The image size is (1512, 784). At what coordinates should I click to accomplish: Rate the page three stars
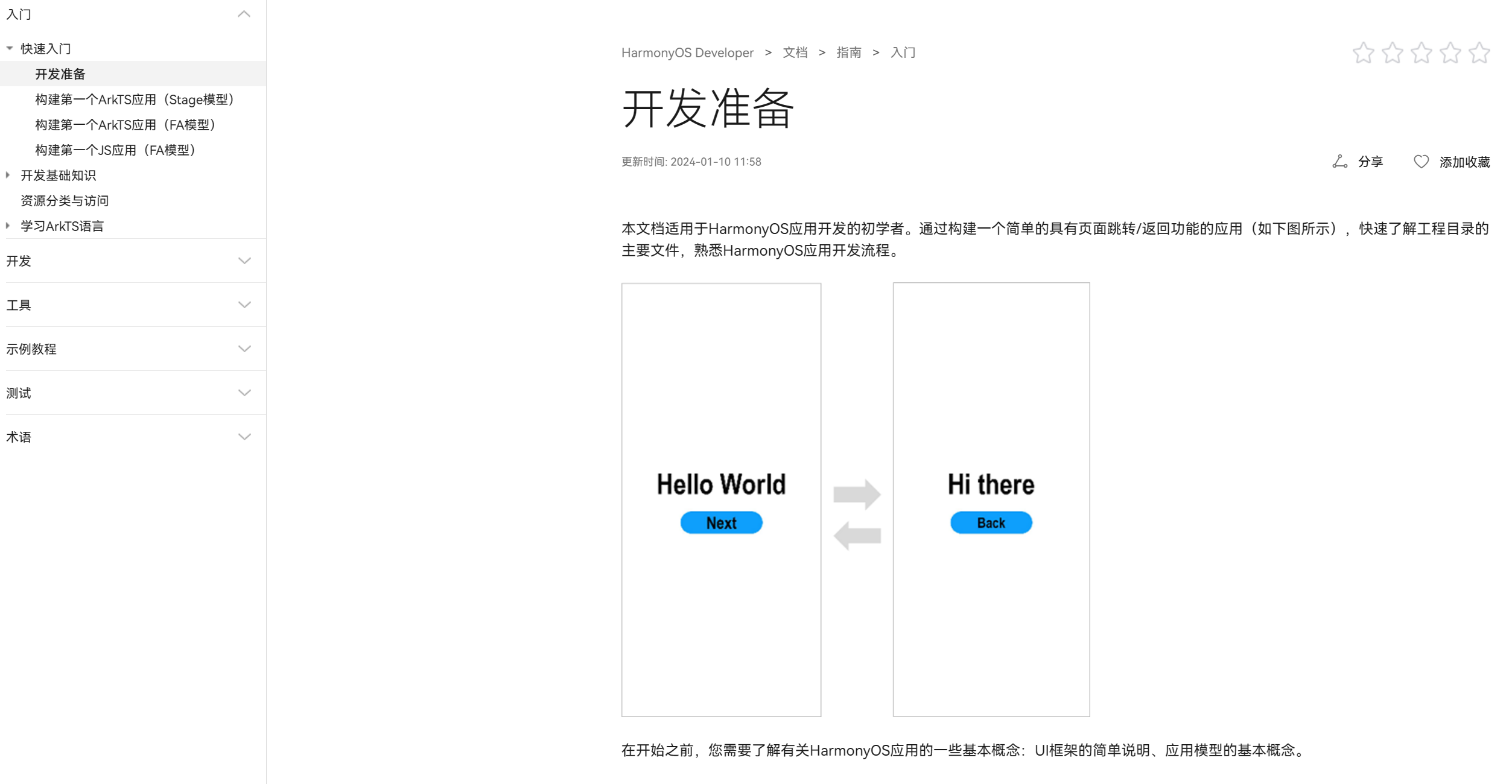tap(1421, 53)
